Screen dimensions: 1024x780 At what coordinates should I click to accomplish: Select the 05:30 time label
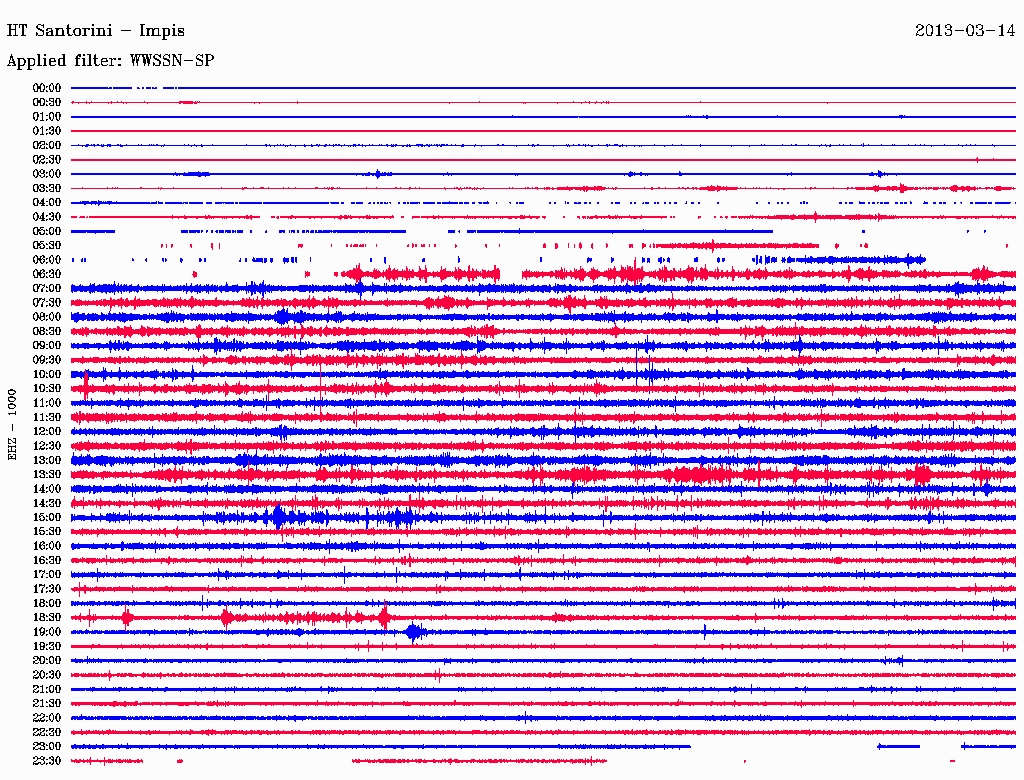coord(47,246)
